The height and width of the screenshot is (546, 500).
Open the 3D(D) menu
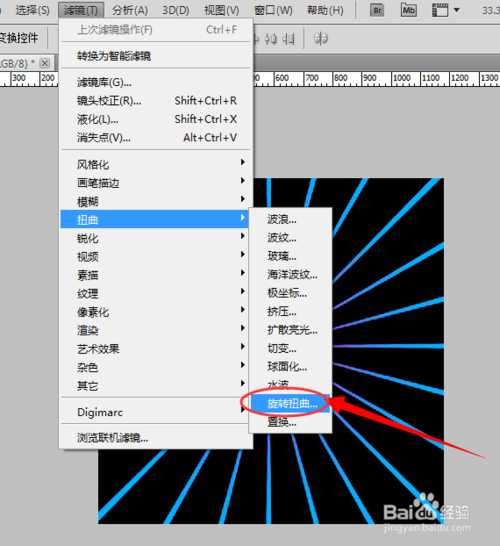[x=176, y=10]
